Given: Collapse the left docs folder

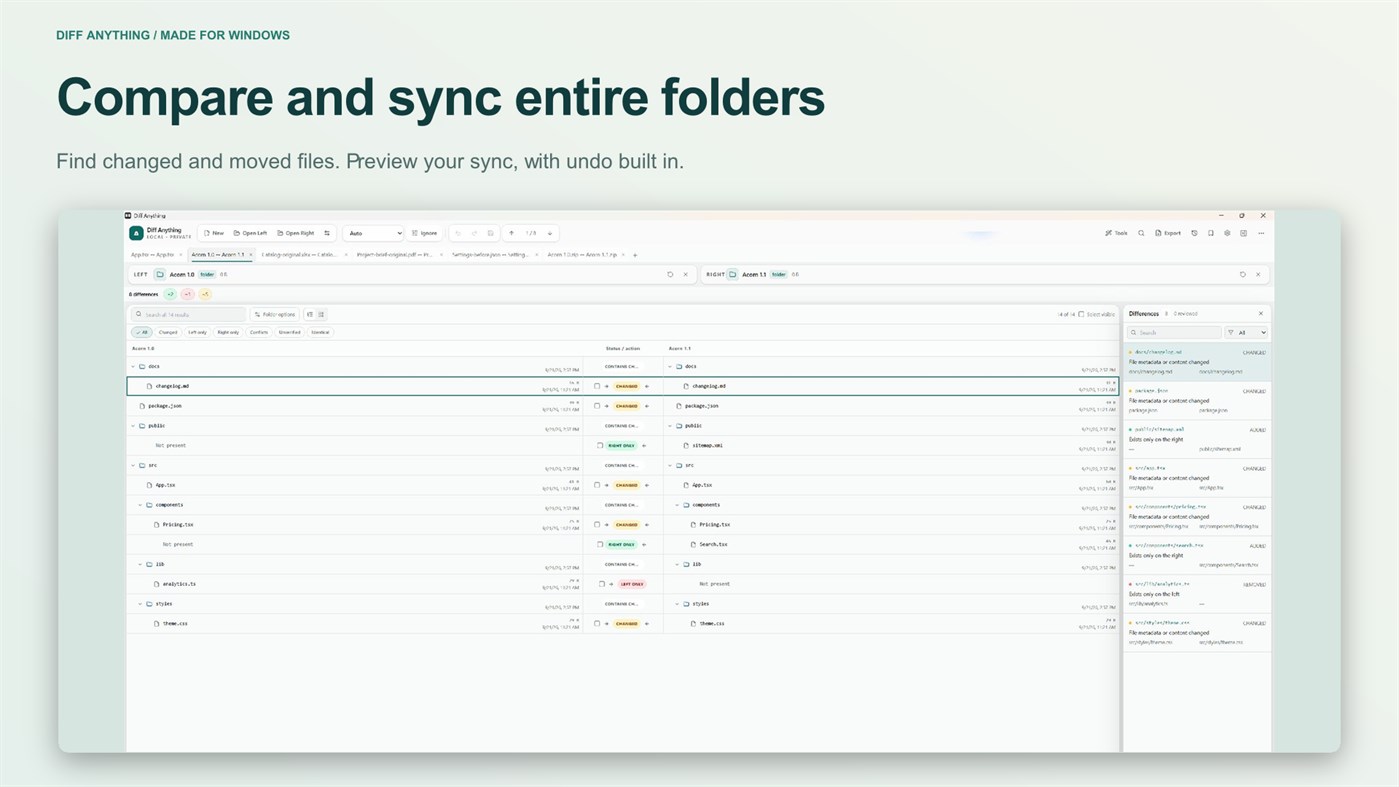Looking at the screenshot, I should click(x=133, y=366).
